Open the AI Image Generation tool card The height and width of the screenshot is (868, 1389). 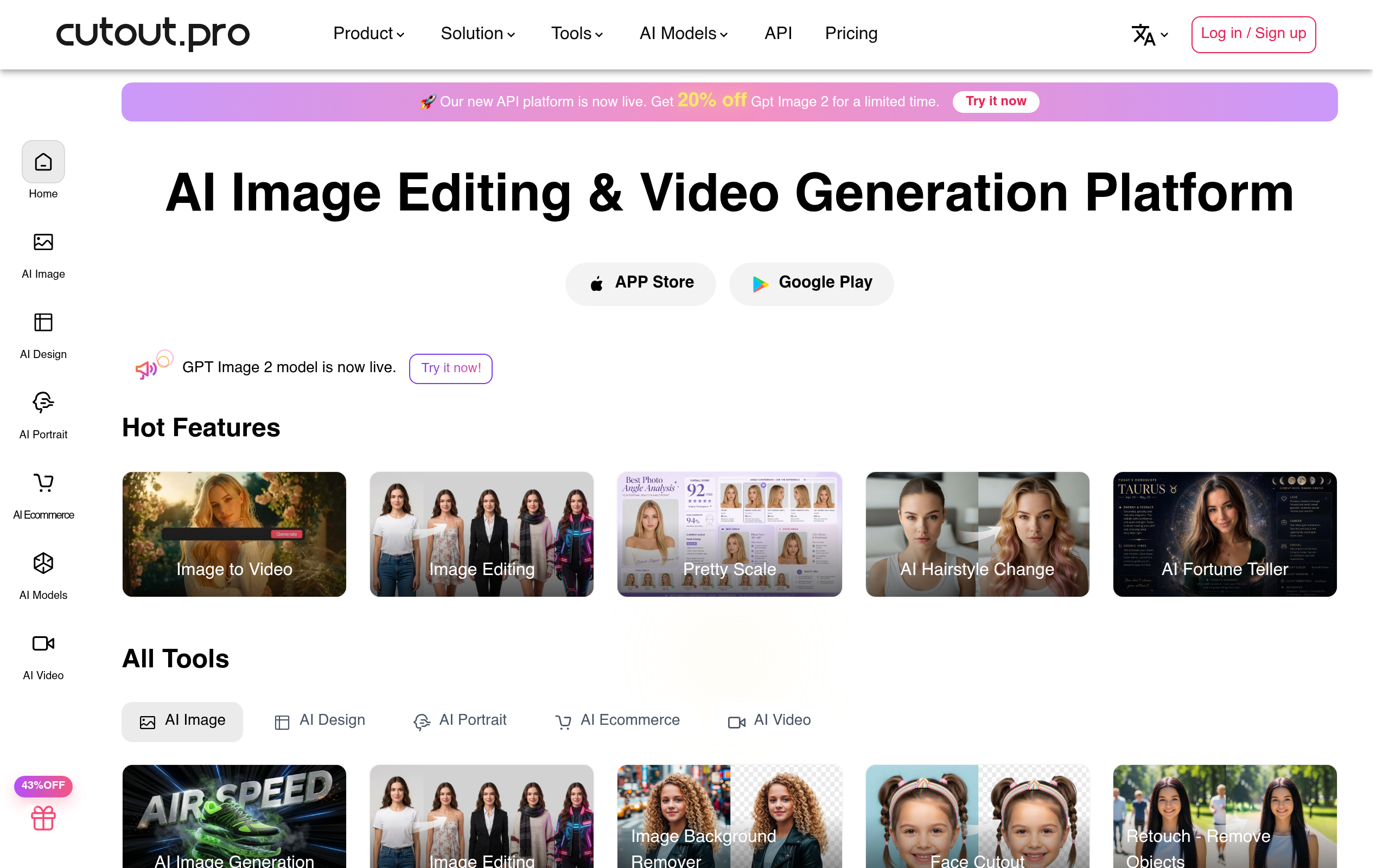234,816
